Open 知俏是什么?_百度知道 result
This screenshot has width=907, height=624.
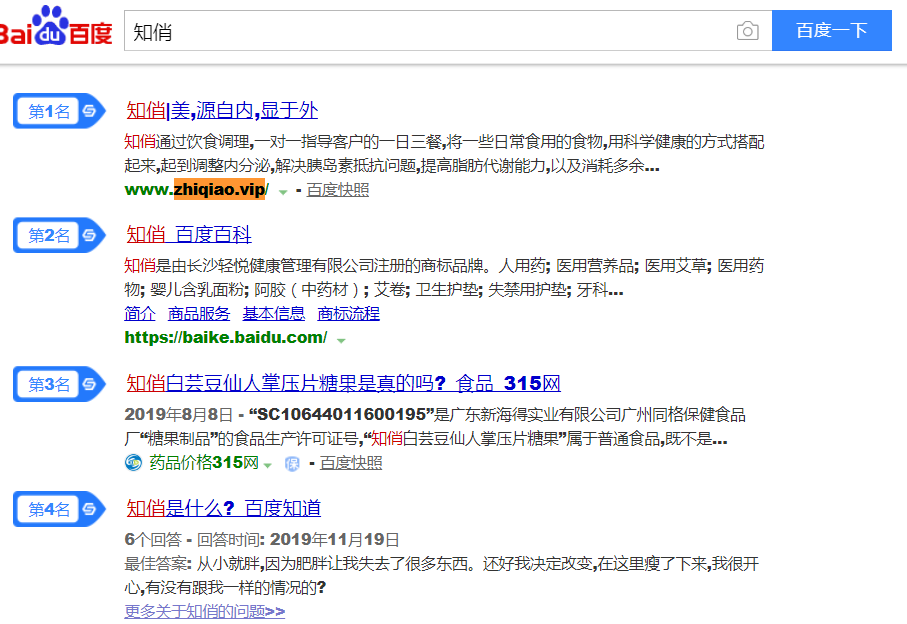(x=223, y=508)
